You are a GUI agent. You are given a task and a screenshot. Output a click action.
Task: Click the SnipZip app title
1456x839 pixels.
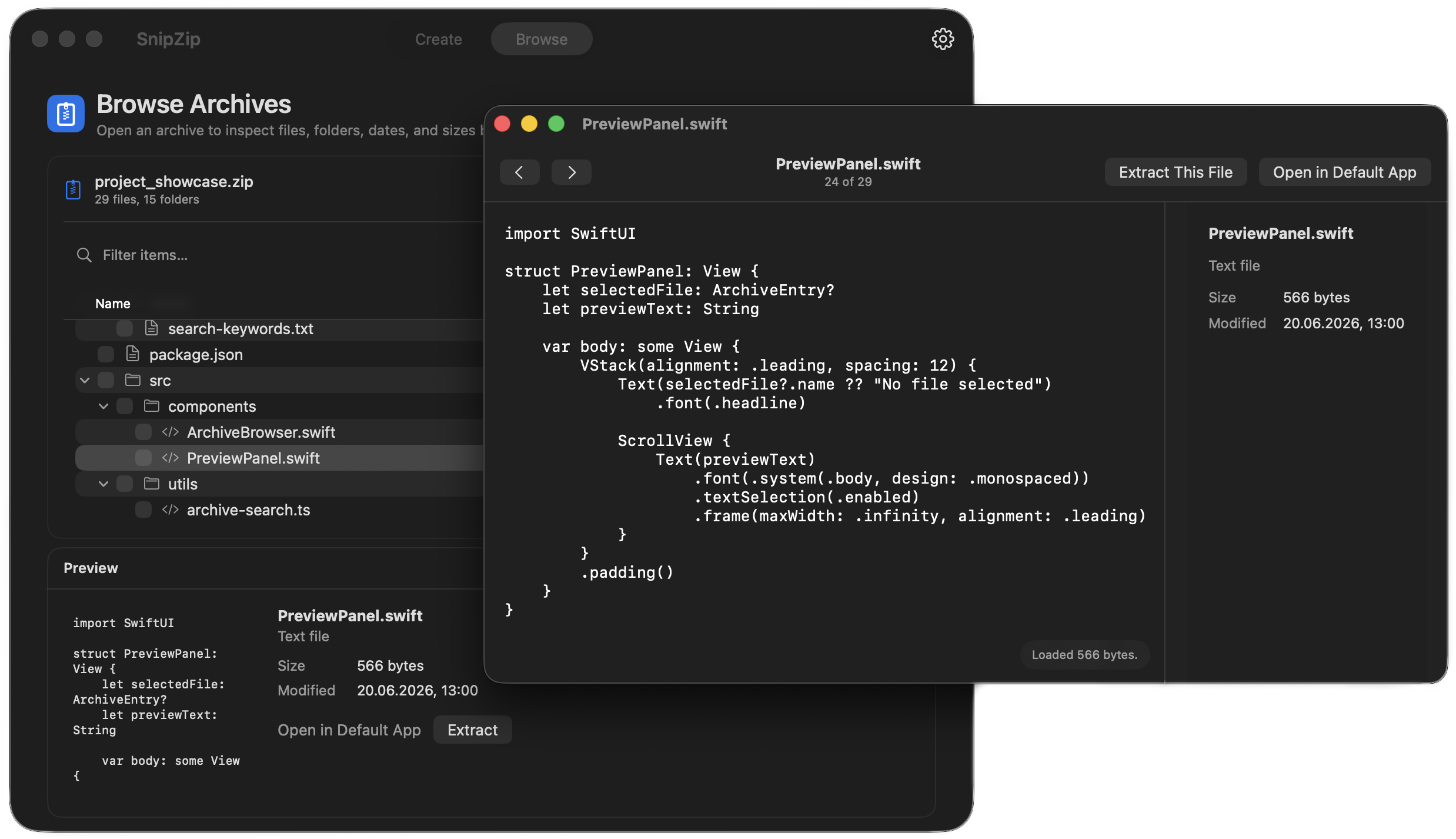[x=168, y=39]
